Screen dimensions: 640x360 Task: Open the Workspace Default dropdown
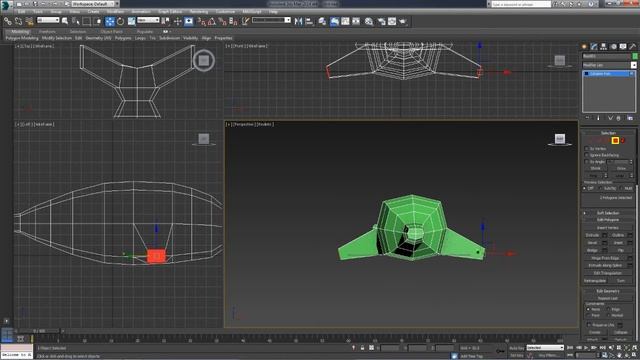tap(95, 4)
